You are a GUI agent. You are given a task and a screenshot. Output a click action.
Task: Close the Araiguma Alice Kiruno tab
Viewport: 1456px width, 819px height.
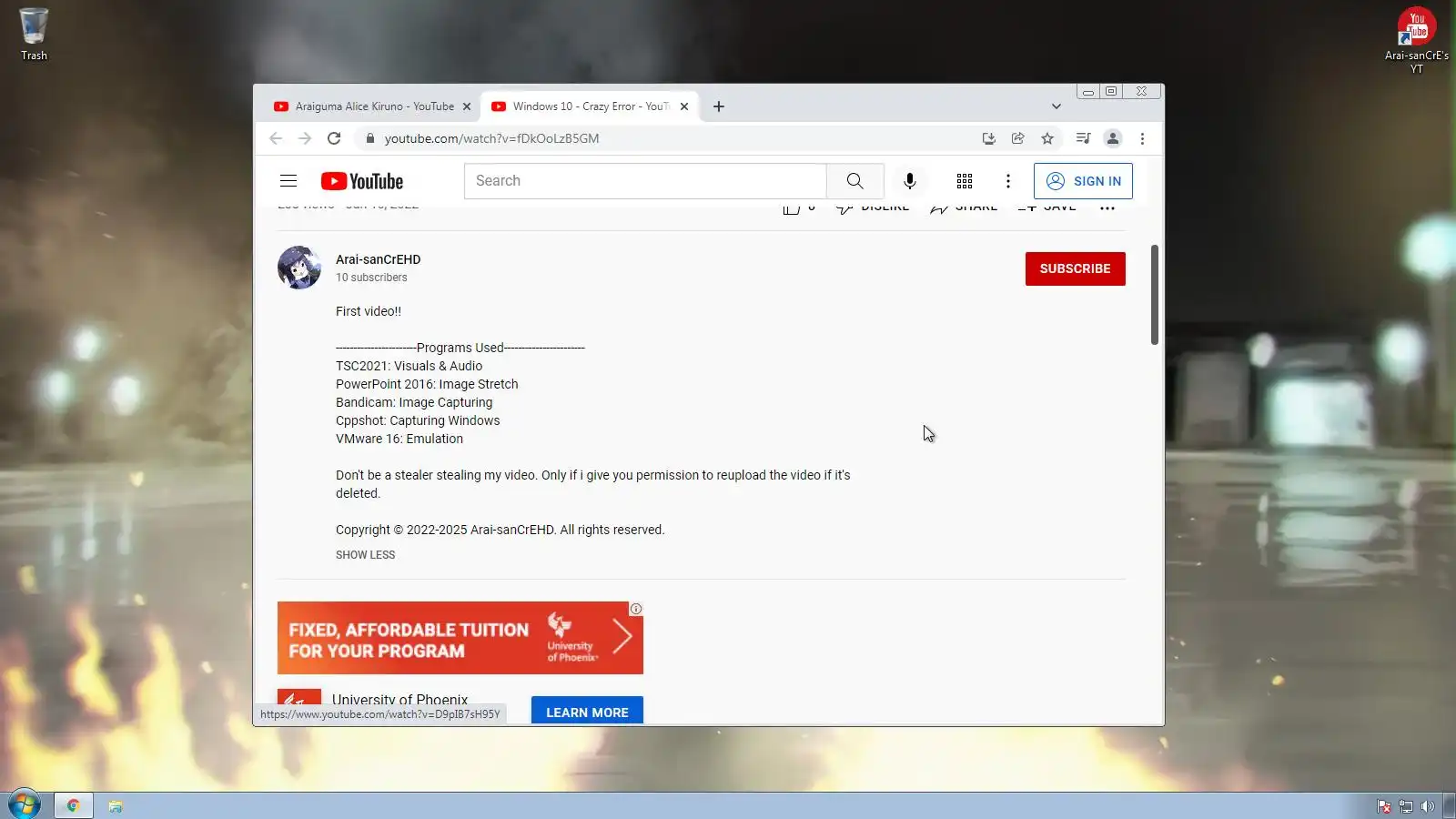coord(467,106)
